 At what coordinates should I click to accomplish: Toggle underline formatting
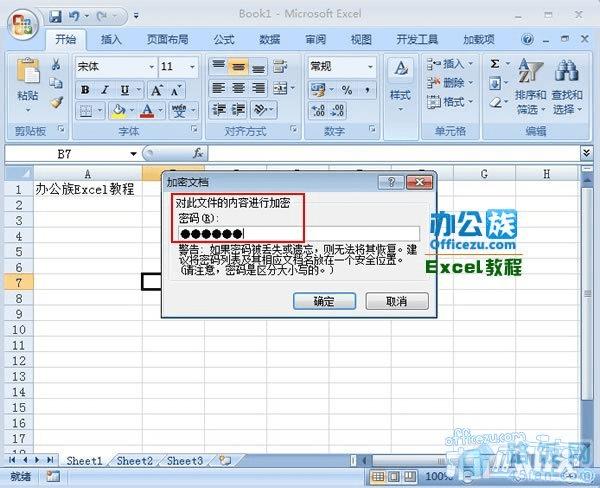(x=125, y=90)
